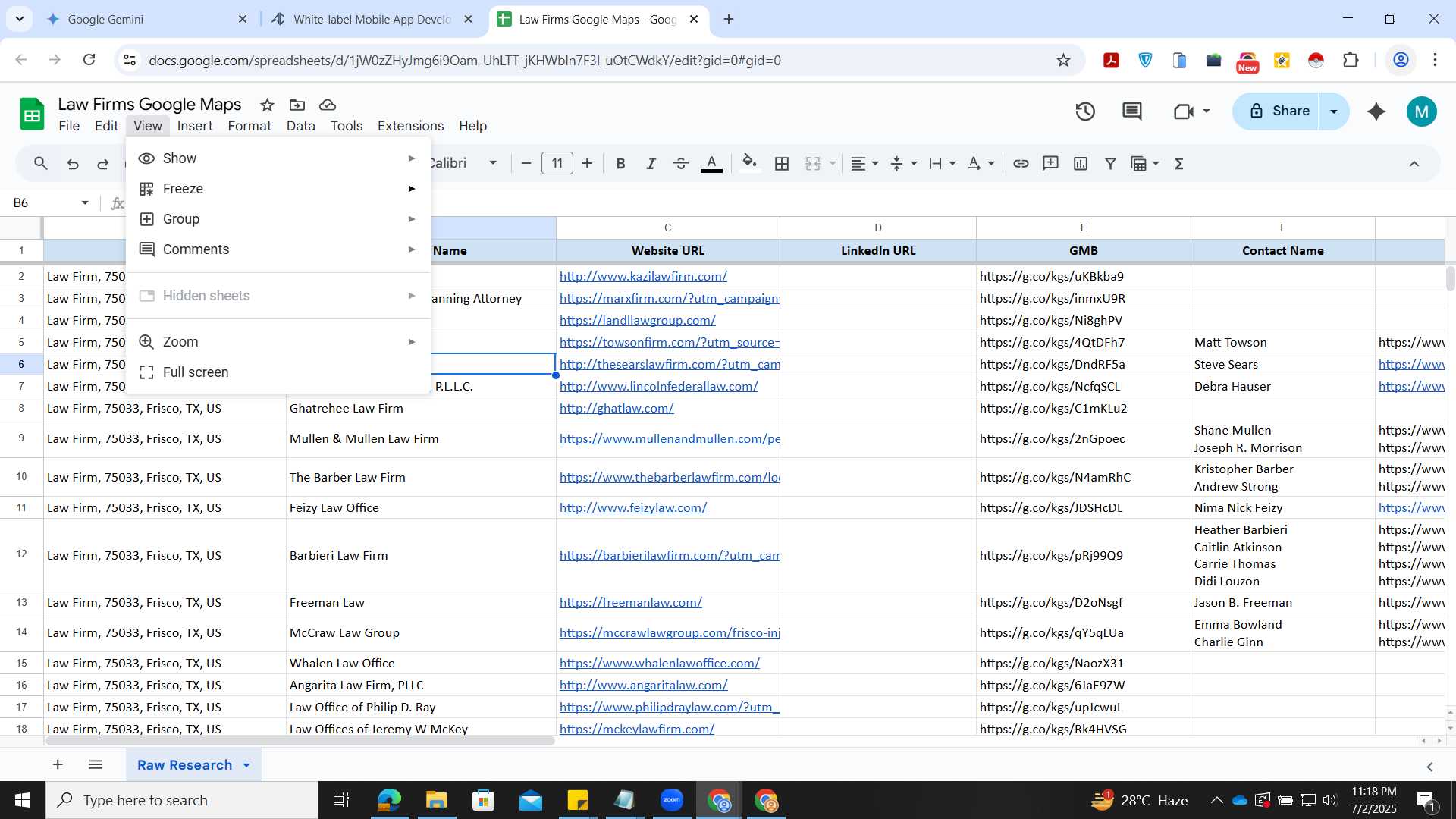Click the Gemini sparkle icon

[x=1376, y=111]
